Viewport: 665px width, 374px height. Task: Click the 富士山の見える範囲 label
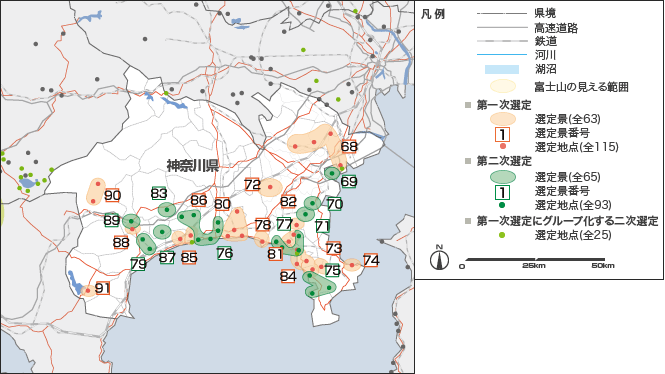coord(581,87)
